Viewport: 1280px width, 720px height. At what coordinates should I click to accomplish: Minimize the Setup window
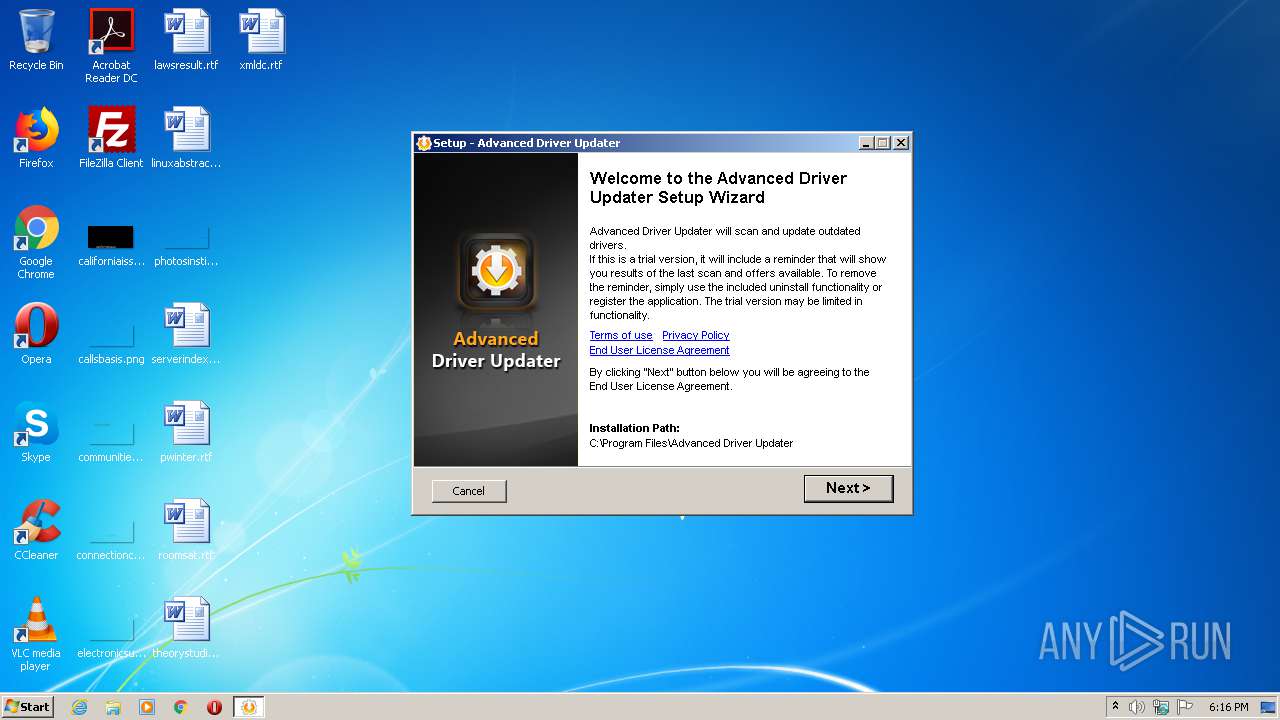866,143
